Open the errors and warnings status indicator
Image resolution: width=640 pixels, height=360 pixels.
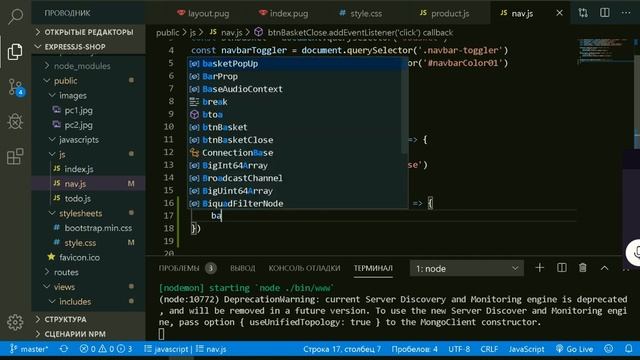pyautogui.click(x=106, y=349)
